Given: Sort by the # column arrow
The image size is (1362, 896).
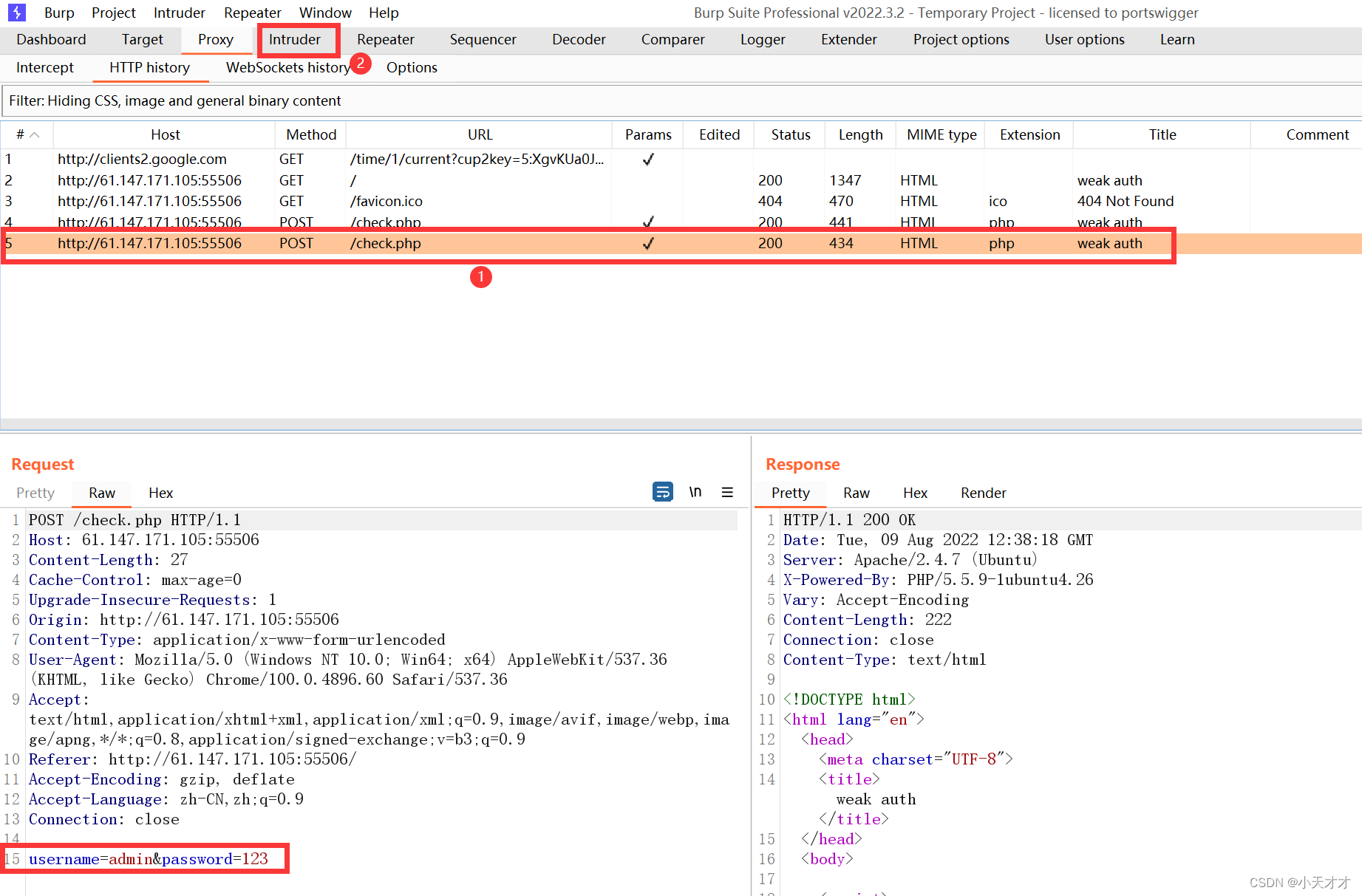Looking at the screenshot, I should (35, 134).
